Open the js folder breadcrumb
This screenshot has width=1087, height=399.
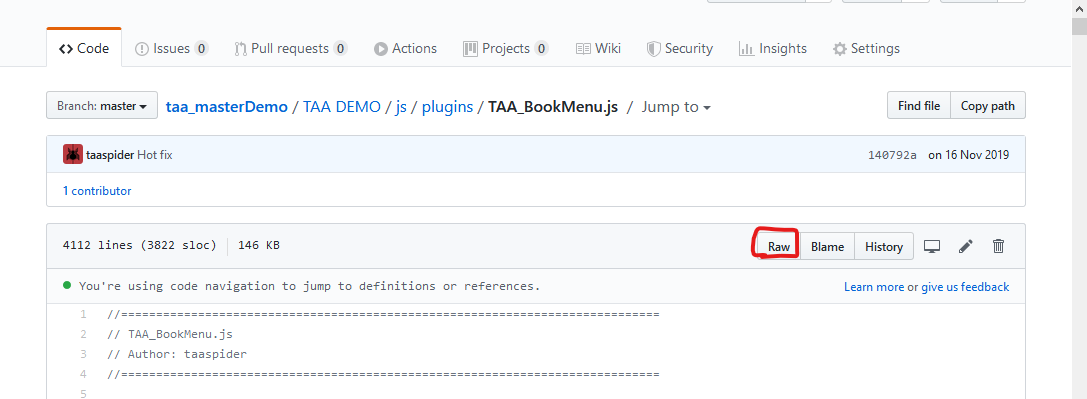[x=401, y=107]
